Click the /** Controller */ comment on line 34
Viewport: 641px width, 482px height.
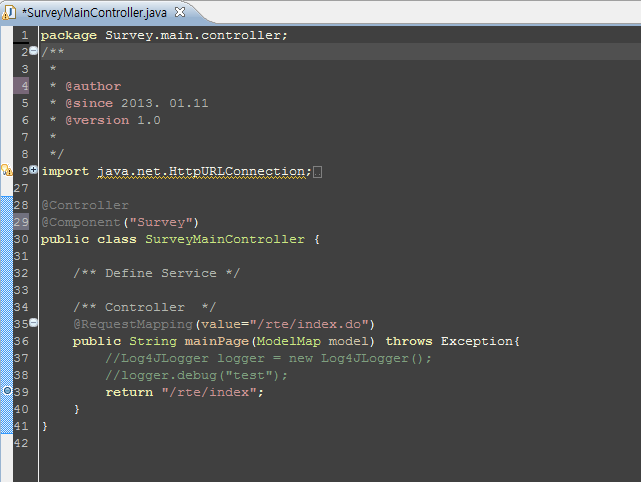click(x=144, y=307)
